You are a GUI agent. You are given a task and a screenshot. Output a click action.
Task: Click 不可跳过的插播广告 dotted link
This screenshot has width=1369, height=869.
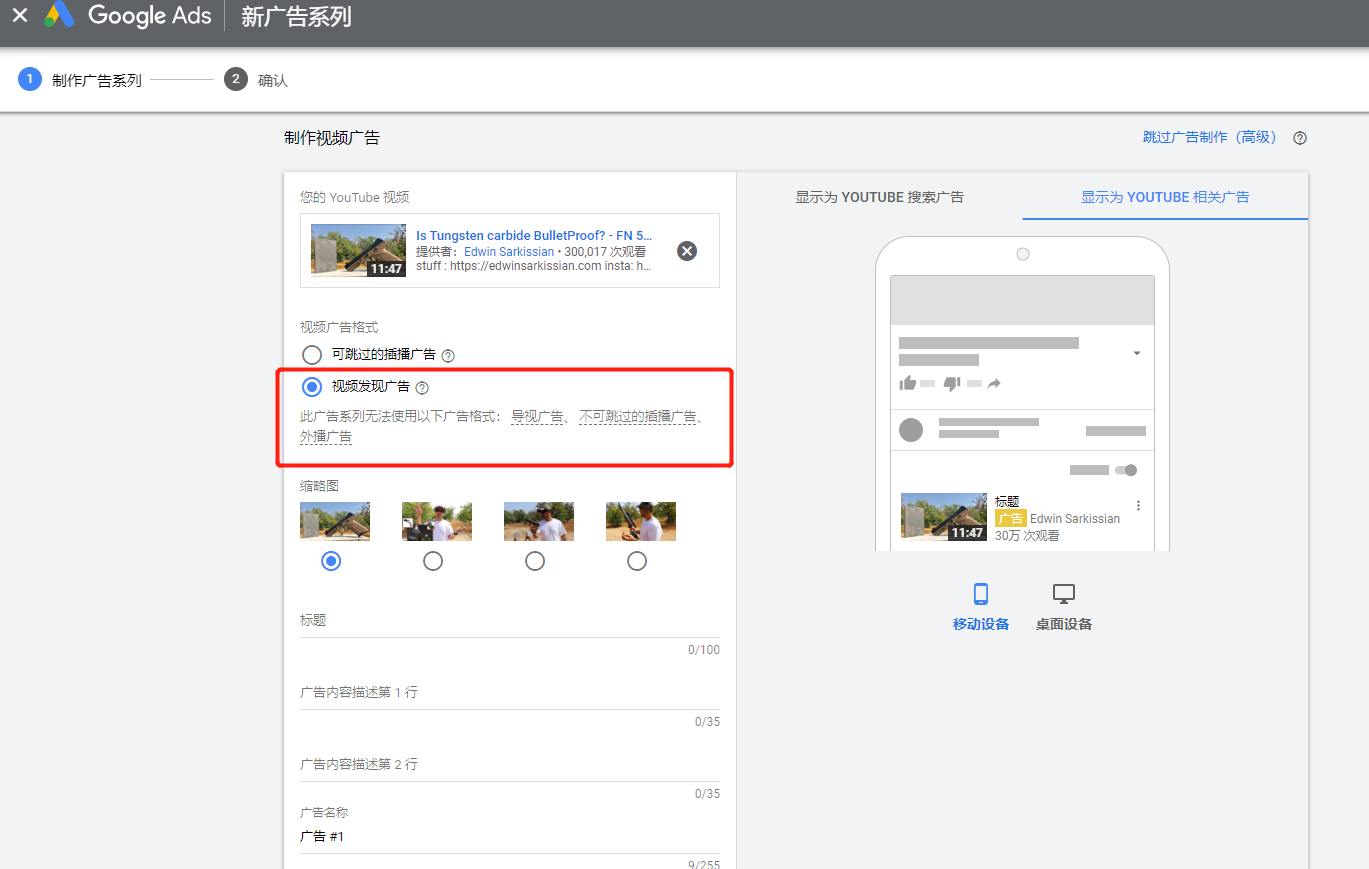coord(638,416)
